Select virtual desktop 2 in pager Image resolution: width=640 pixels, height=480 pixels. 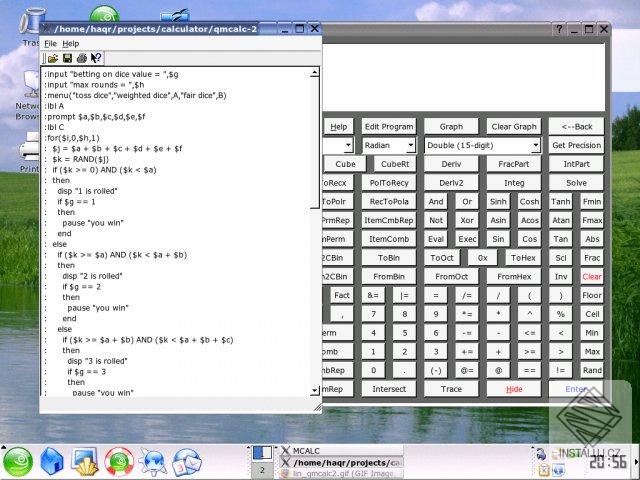262,470
